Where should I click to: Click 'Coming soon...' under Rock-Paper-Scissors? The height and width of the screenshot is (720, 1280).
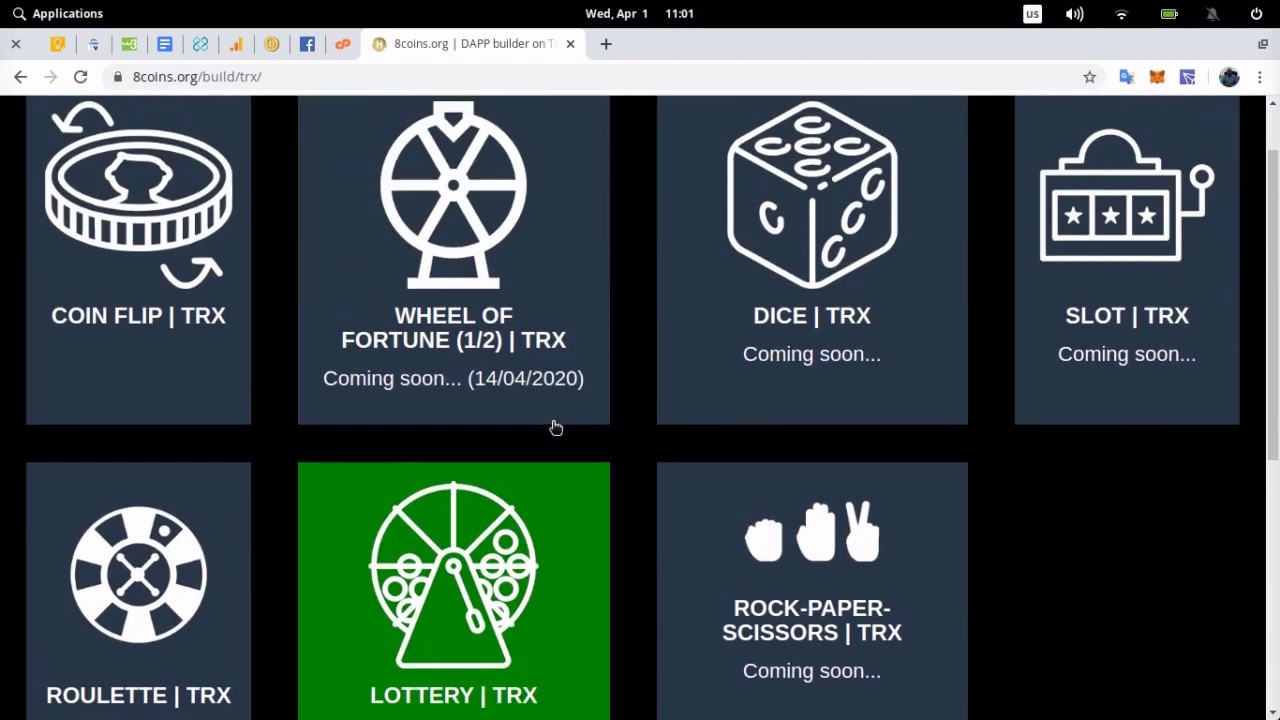tap(812, 671)
